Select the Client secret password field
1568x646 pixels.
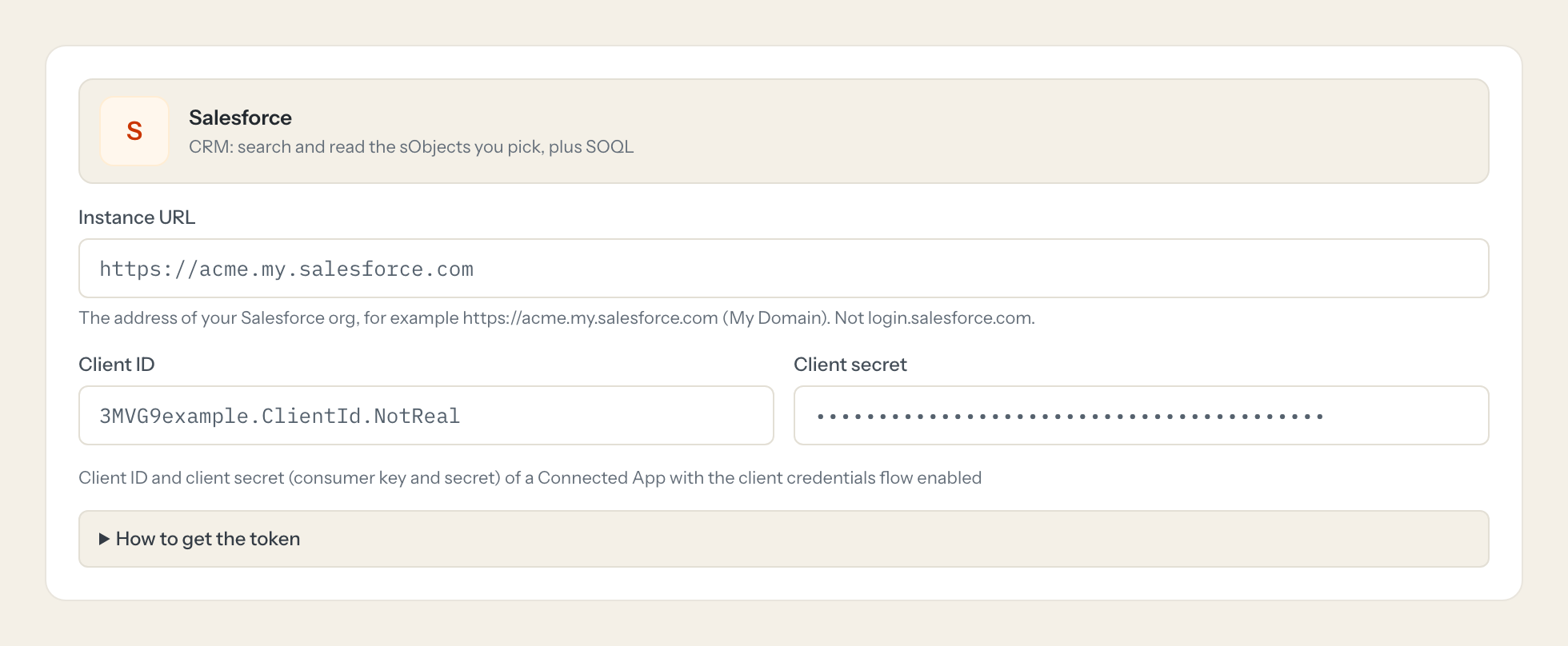point(1141,416)
